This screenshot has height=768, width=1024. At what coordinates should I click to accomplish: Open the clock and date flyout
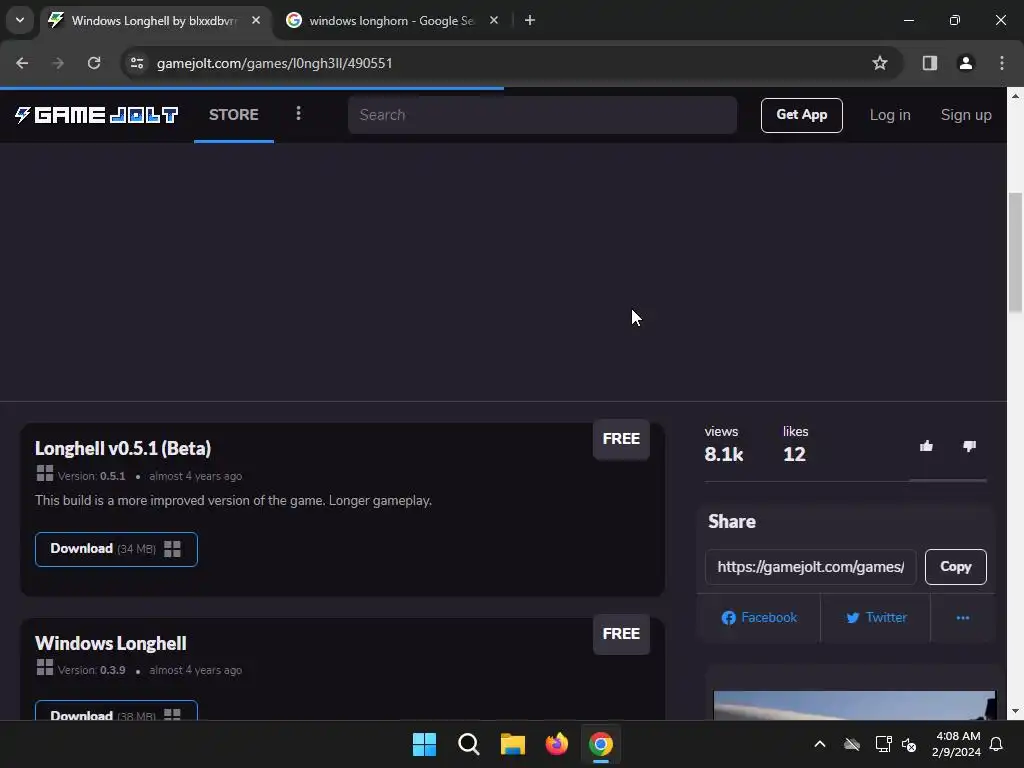click(x=956, y=744)
